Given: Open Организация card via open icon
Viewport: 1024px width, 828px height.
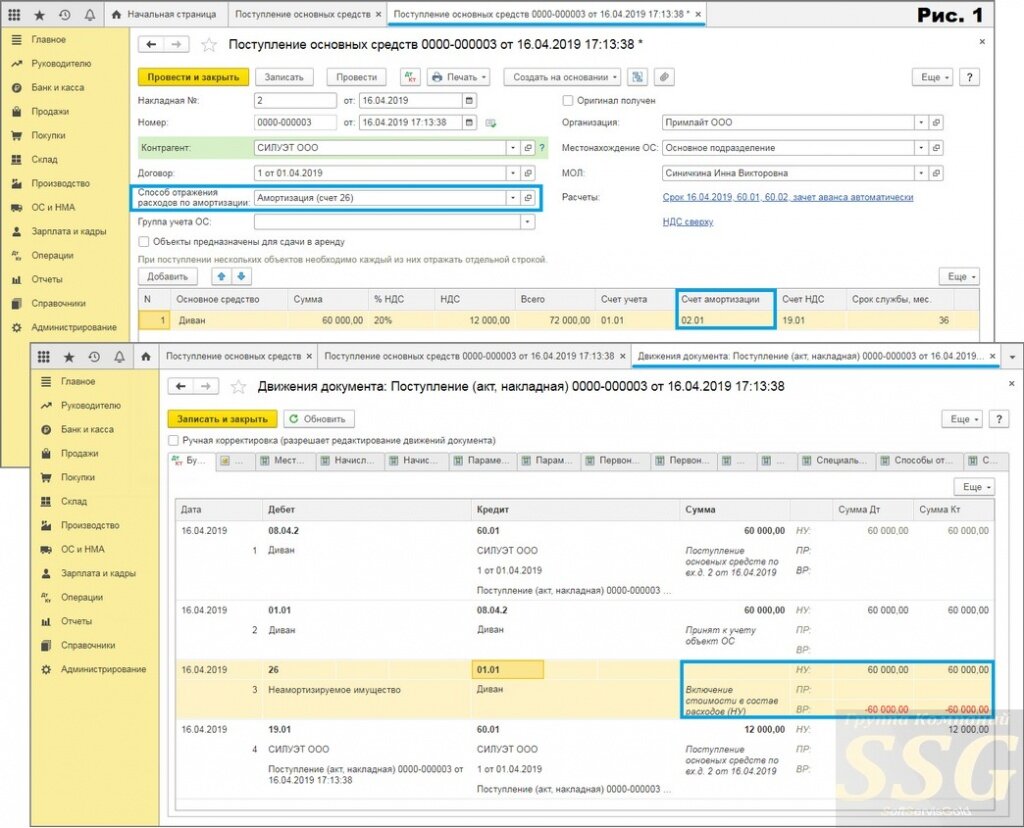Looking at the screenshot, I should click(936, 123).
